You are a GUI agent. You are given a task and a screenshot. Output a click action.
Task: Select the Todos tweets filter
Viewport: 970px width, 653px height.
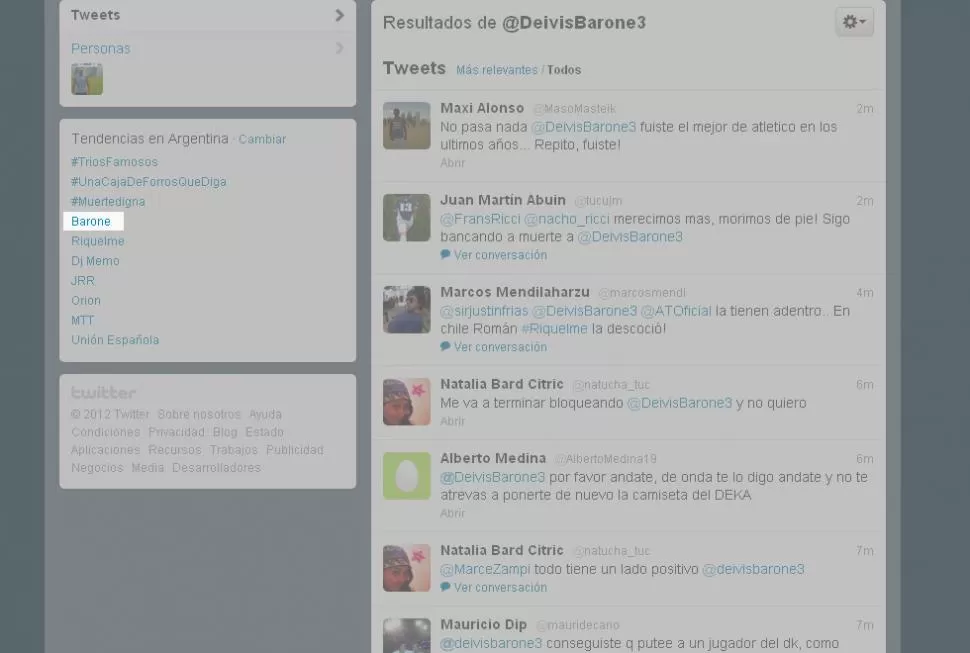[x=563, y=70]
